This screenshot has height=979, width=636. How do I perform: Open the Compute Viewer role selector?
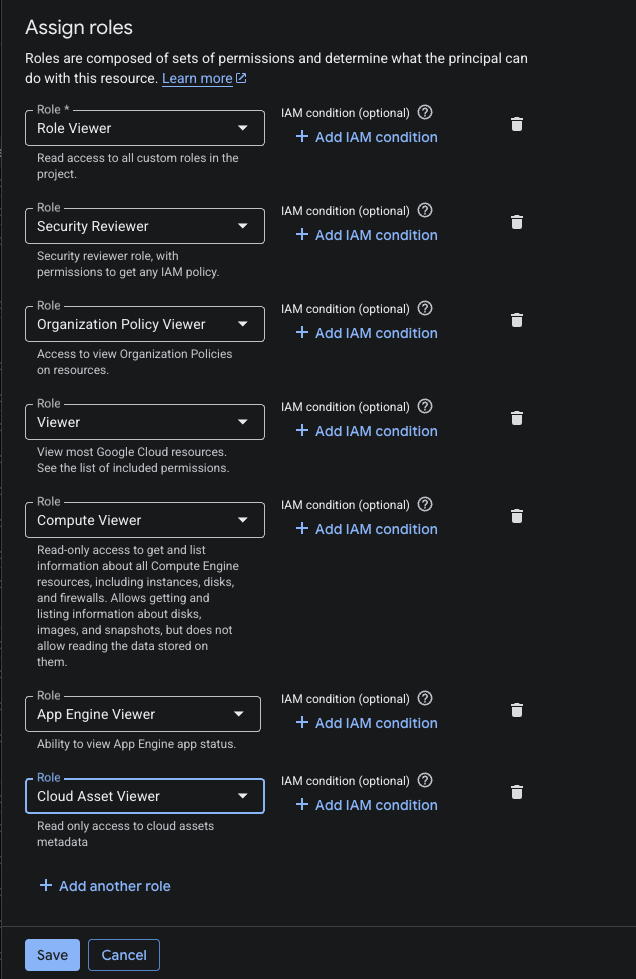coord(145,520)
